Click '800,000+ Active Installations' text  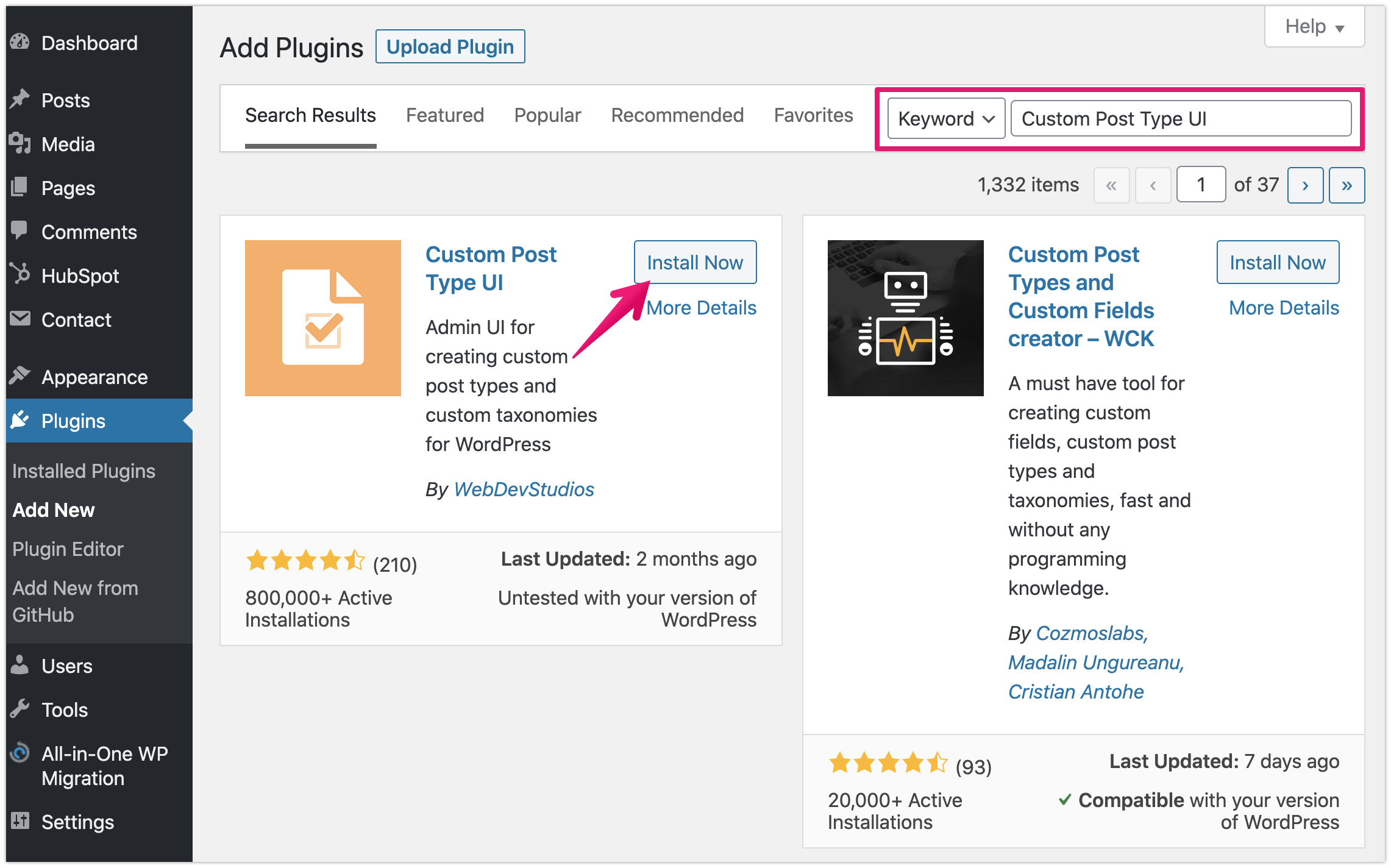(318, 608)
